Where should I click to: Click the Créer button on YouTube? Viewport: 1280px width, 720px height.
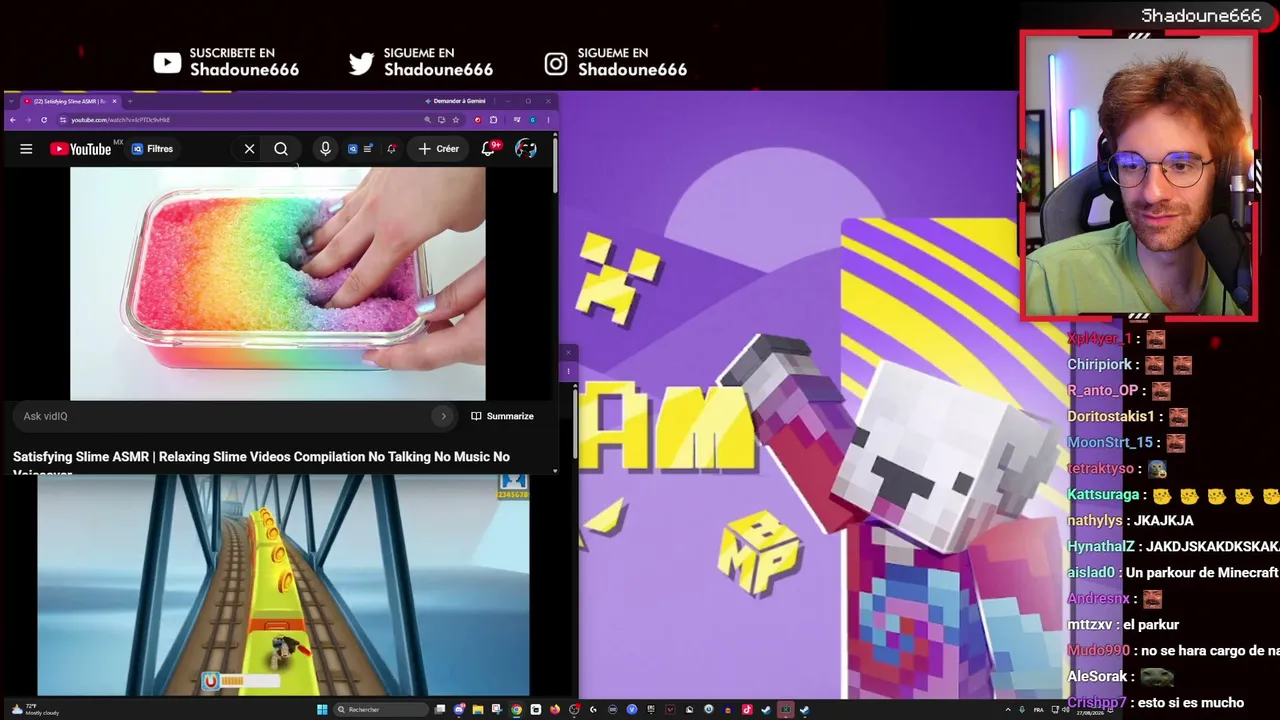click(438, 149)
